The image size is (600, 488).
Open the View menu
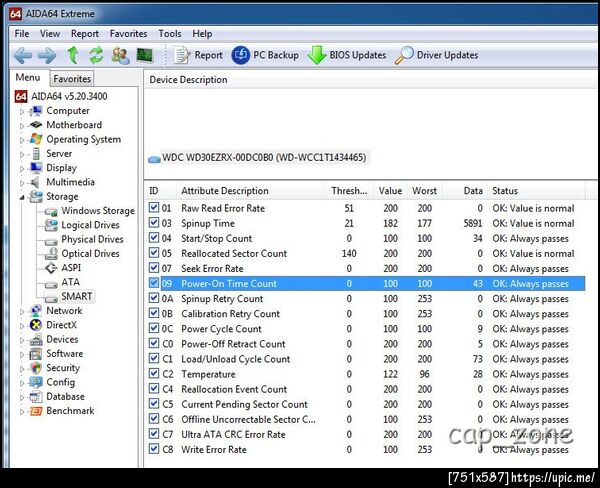pos(50,34)
